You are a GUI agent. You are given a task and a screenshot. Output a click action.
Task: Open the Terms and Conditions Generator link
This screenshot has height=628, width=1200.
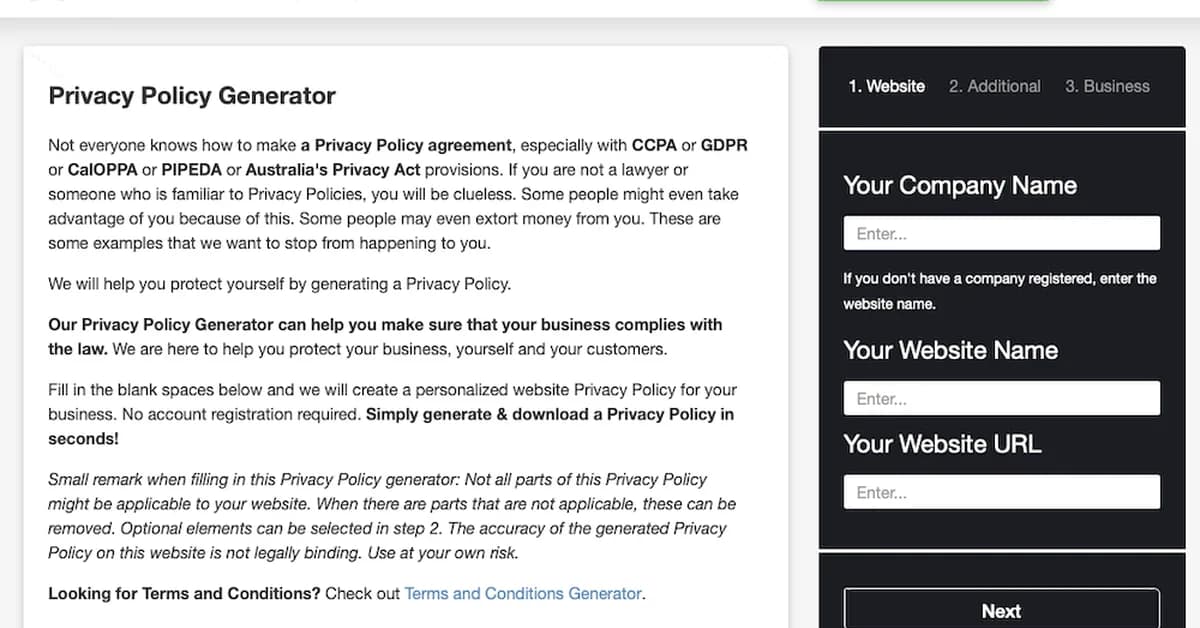522,593
